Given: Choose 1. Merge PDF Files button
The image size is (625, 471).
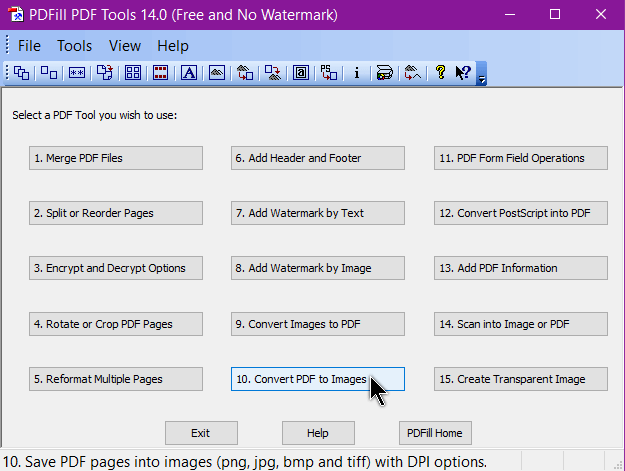Looking at the screenshot, I should tap(116, 158).
